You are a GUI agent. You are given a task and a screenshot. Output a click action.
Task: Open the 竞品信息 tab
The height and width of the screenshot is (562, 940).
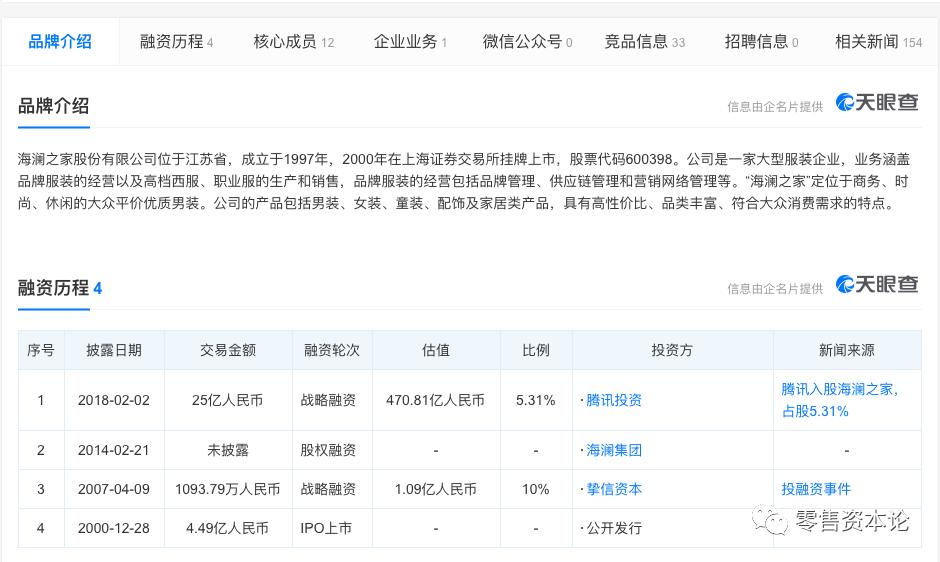coord(644,41)
